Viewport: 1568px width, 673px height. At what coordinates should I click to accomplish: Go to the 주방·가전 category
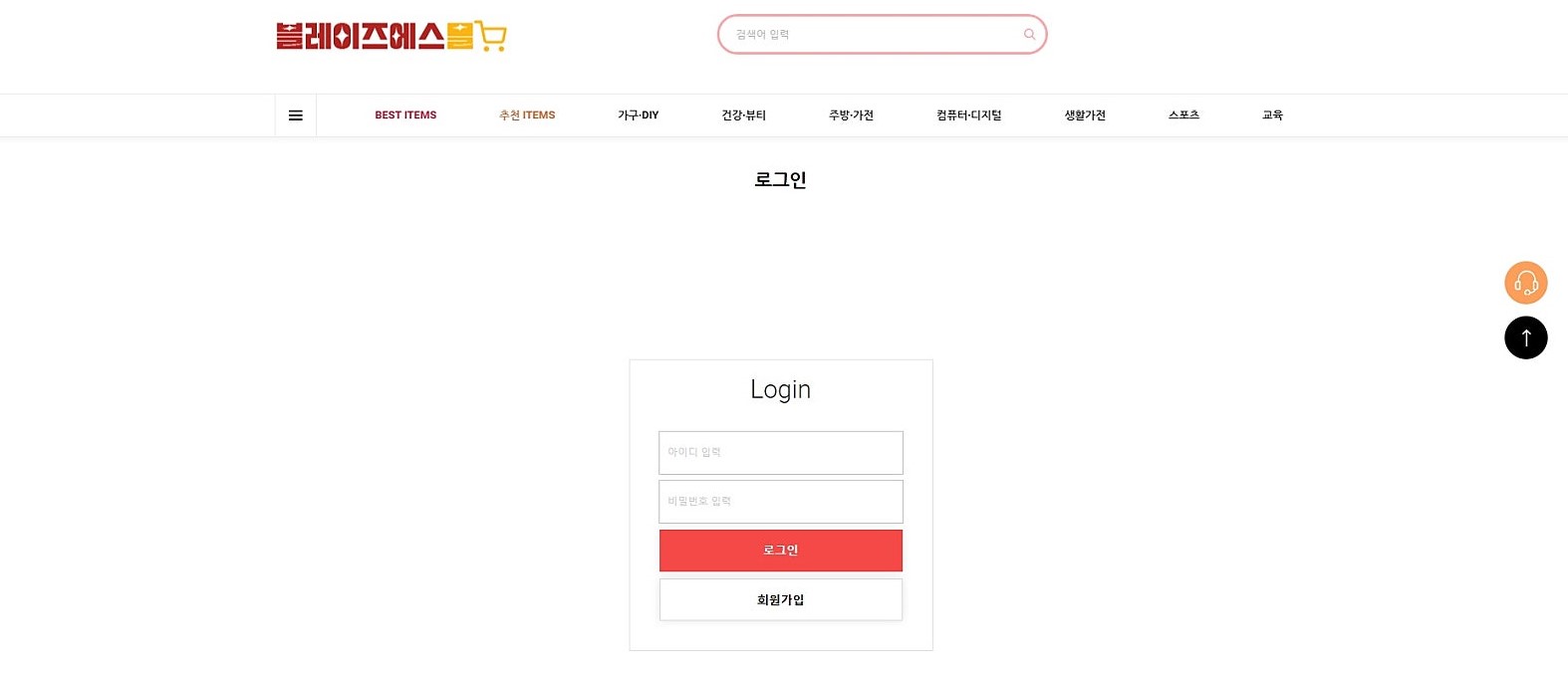pos(851,115)
